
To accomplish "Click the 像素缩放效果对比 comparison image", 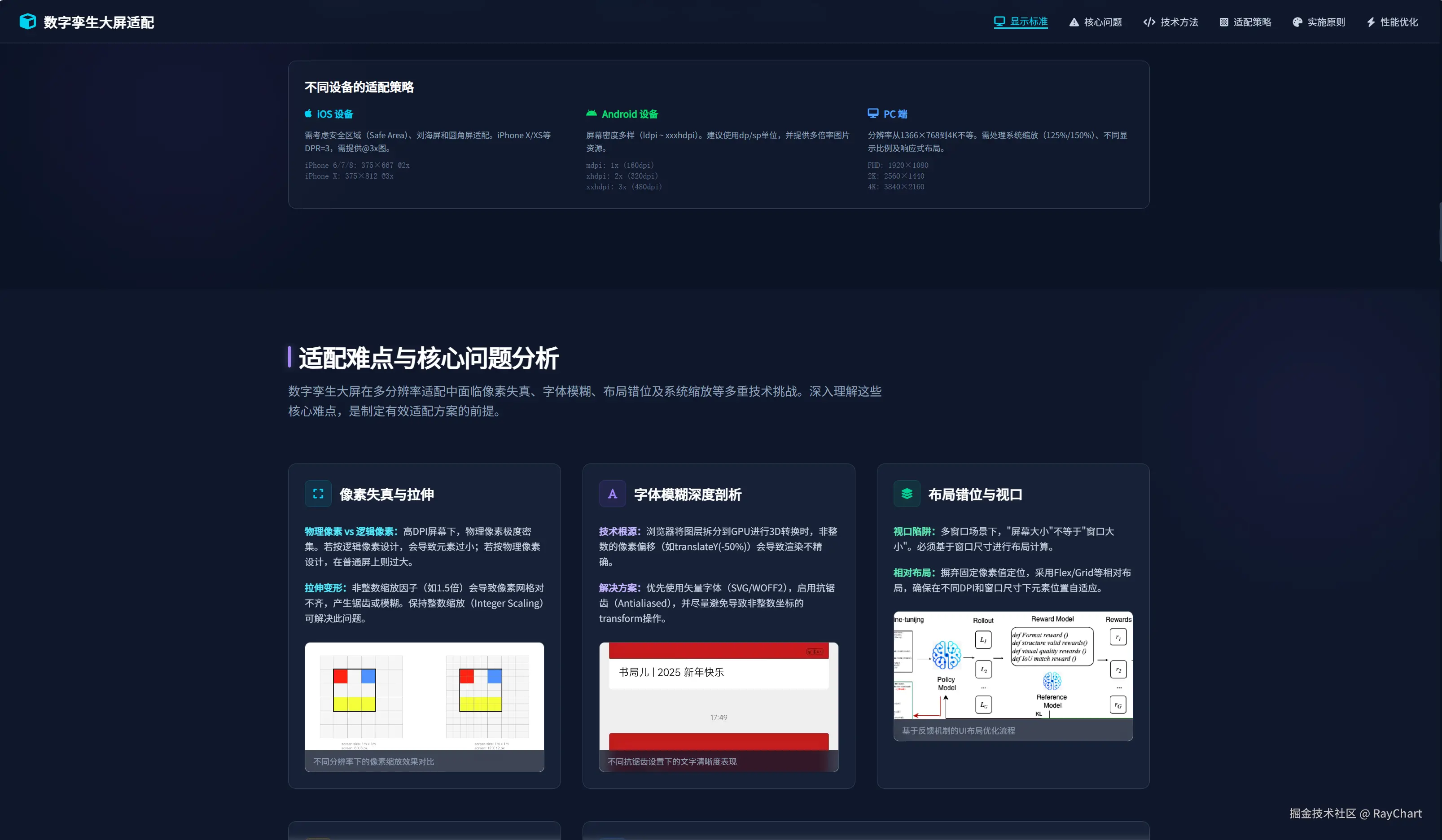I will tap(424, 697).
